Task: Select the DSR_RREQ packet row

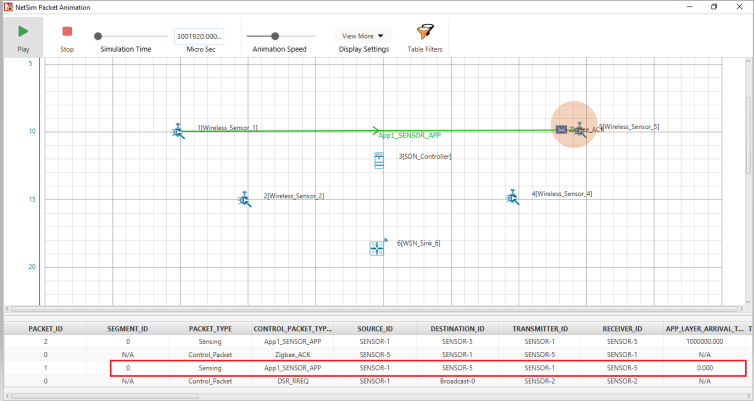Action: [378, 381]
